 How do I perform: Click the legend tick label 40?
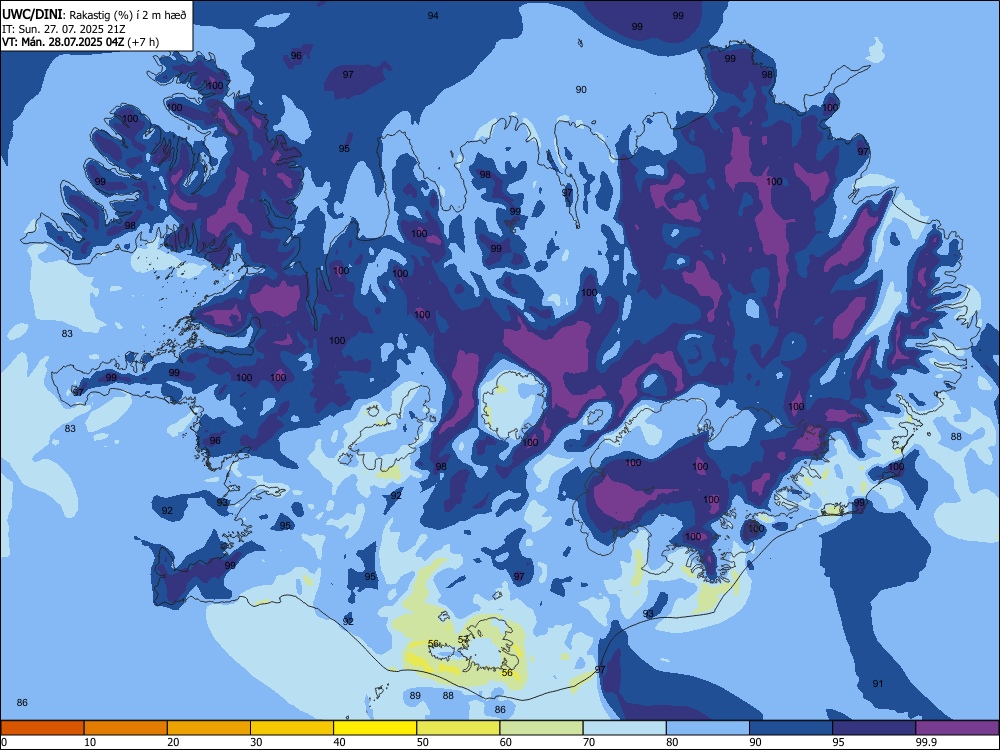click(x=340, y=742)
